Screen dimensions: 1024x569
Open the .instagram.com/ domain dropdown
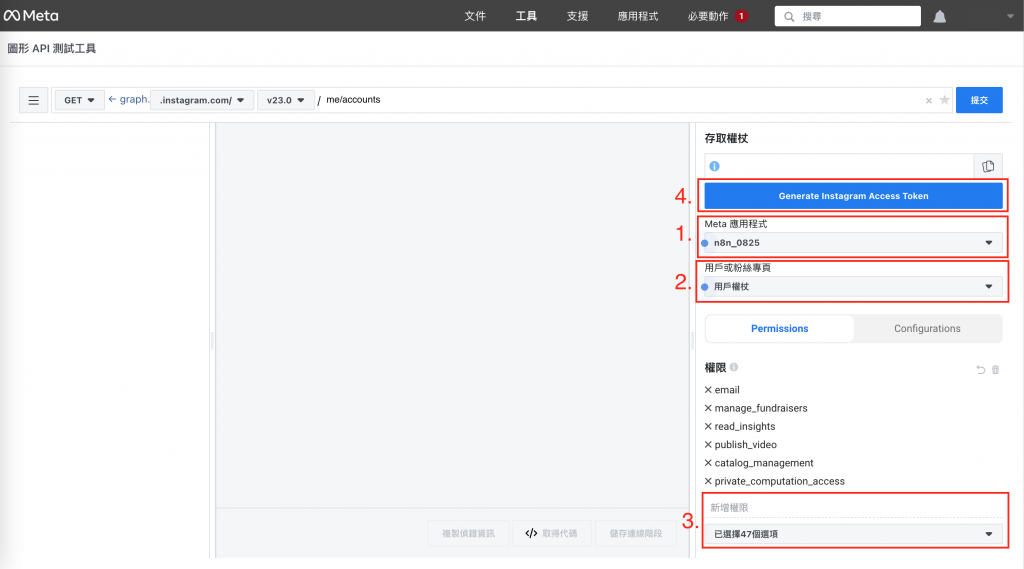coord(202,100)
